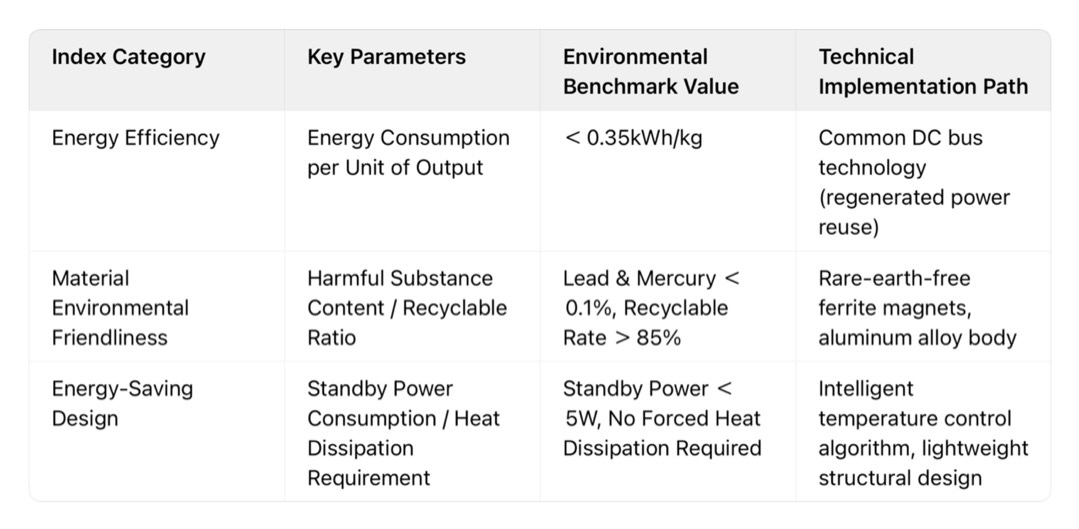
Task: Click the text 'regenerated power reuse'
Action: click(x=915, y=212)
